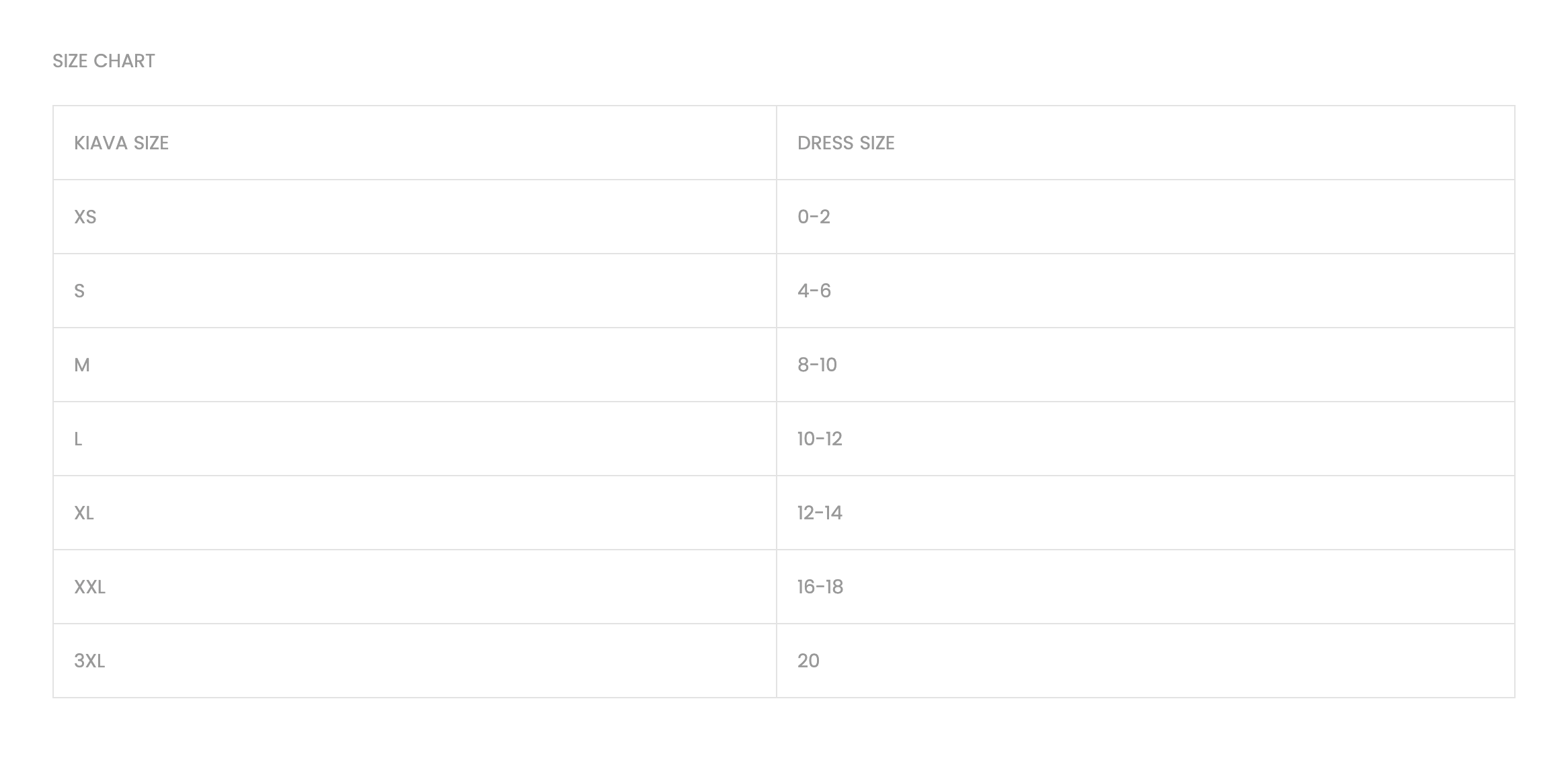Select the S size cell
Image resolution: width=1568 pixels, height=775 pixels.
[79, 291]
